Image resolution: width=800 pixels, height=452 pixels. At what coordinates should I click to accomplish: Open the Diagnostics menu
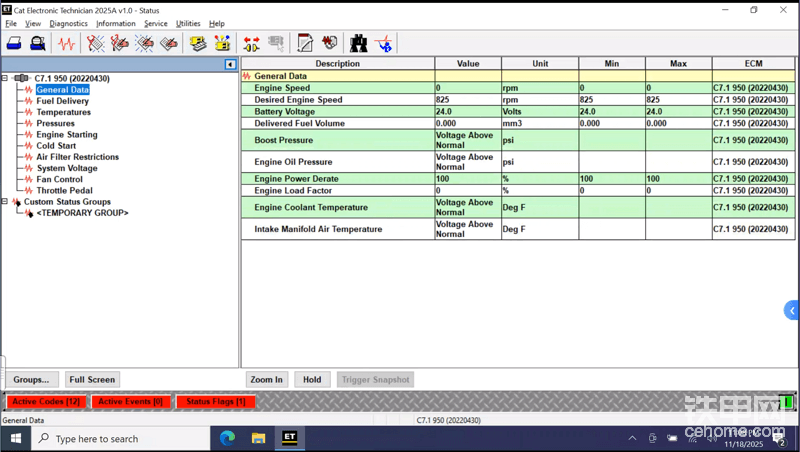[x=68, y=23]
